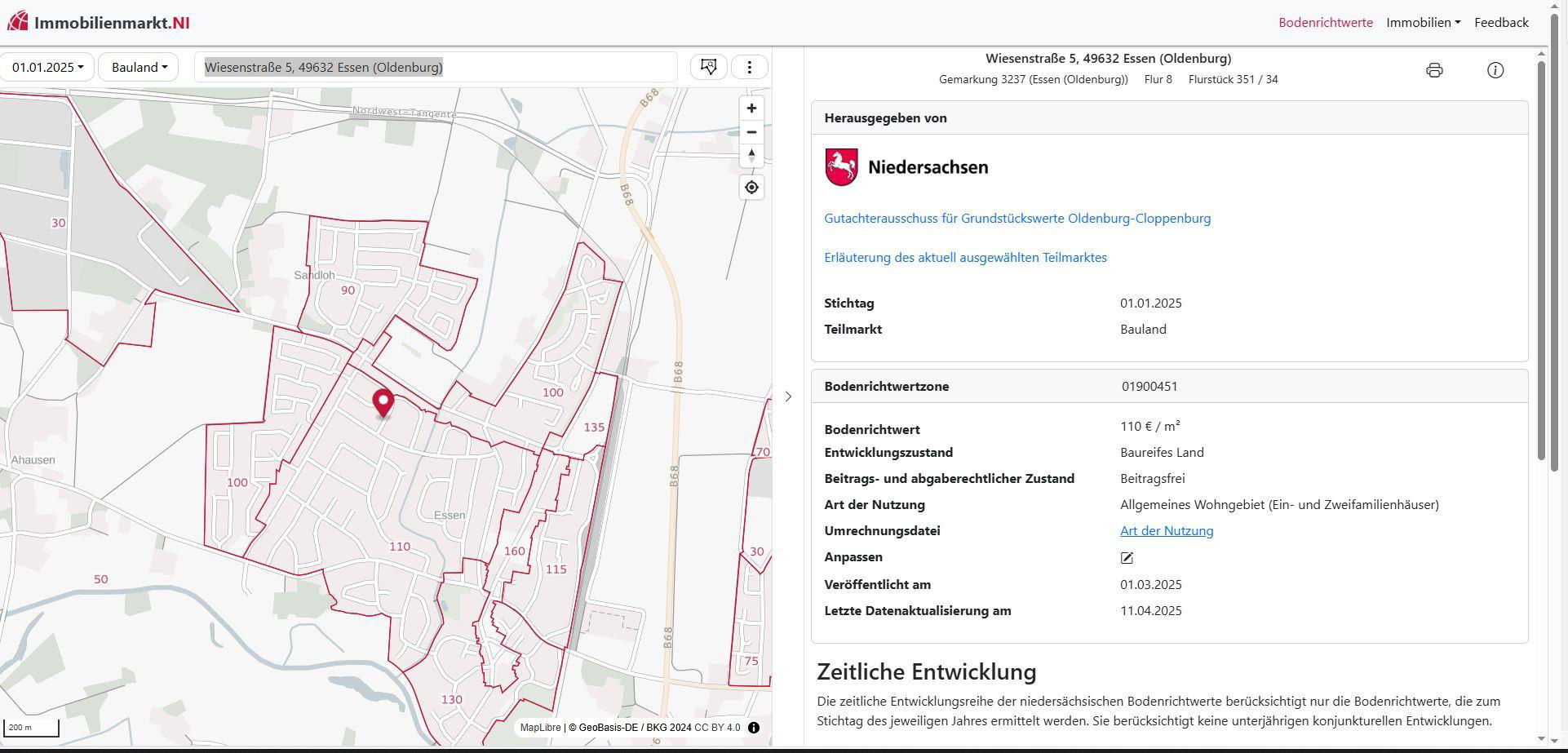Zoom in the map with plus button
The height and width of the screenshot is (753, 1568).
[751, 109]
